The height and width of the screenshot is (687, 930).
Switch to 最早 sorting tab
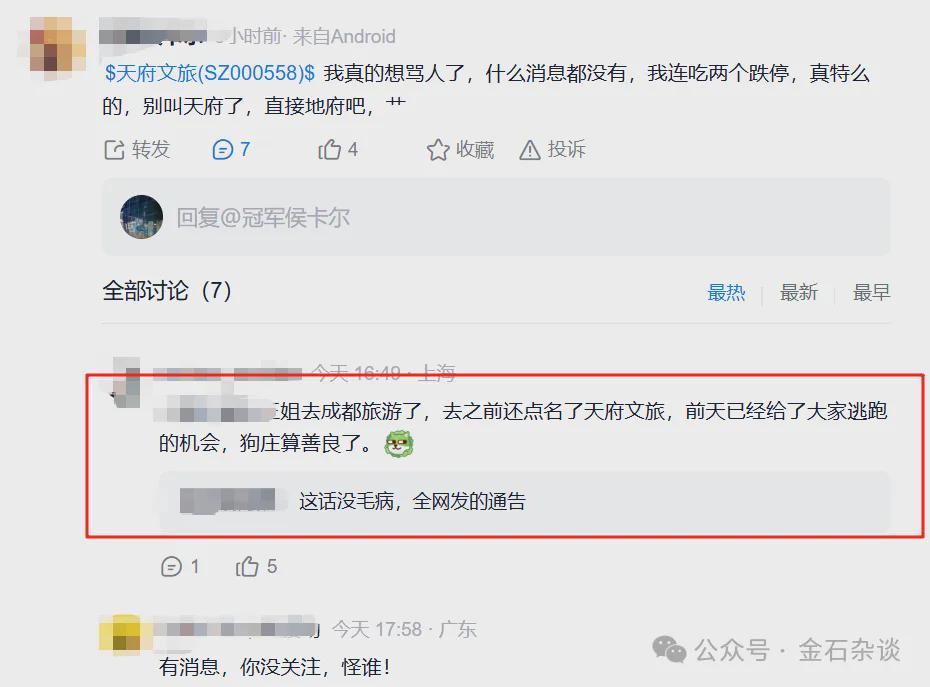point(871,292)
